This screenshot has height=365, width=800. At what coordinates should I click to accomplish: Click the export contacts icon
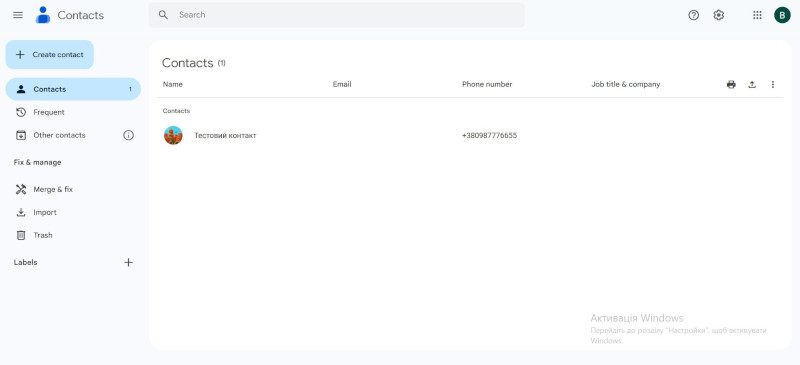752,84
